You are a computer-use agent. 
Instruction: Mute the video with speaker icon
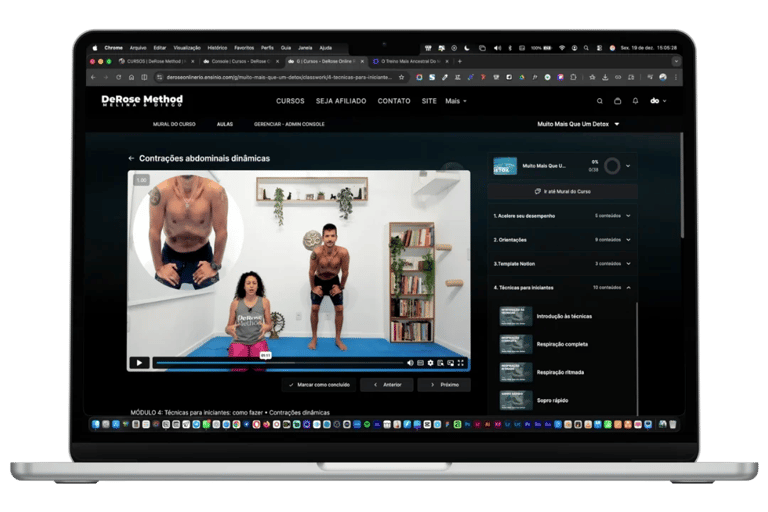(410, 363)
